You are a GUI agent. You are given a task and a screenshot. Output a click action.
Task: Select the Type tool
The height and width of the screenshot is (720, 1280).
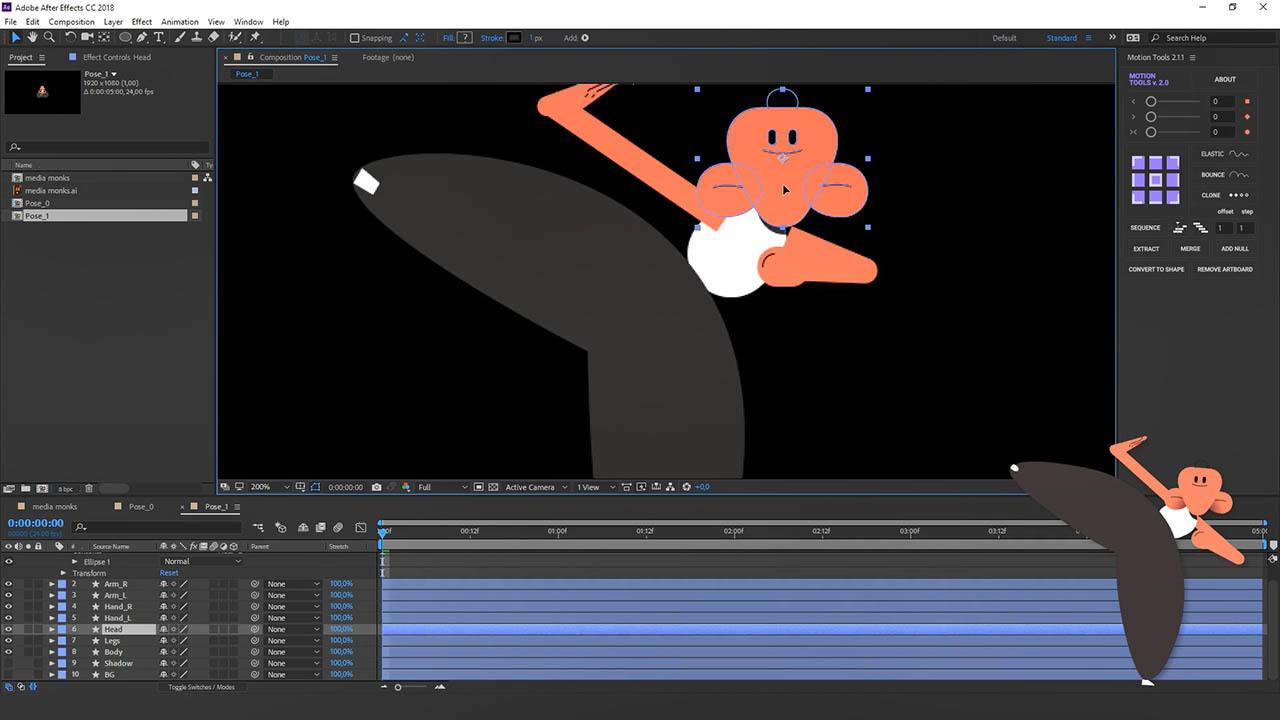[159, 37]
